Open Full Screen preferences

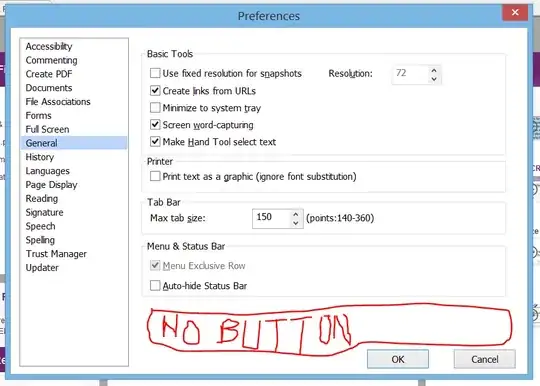(48, 129)
